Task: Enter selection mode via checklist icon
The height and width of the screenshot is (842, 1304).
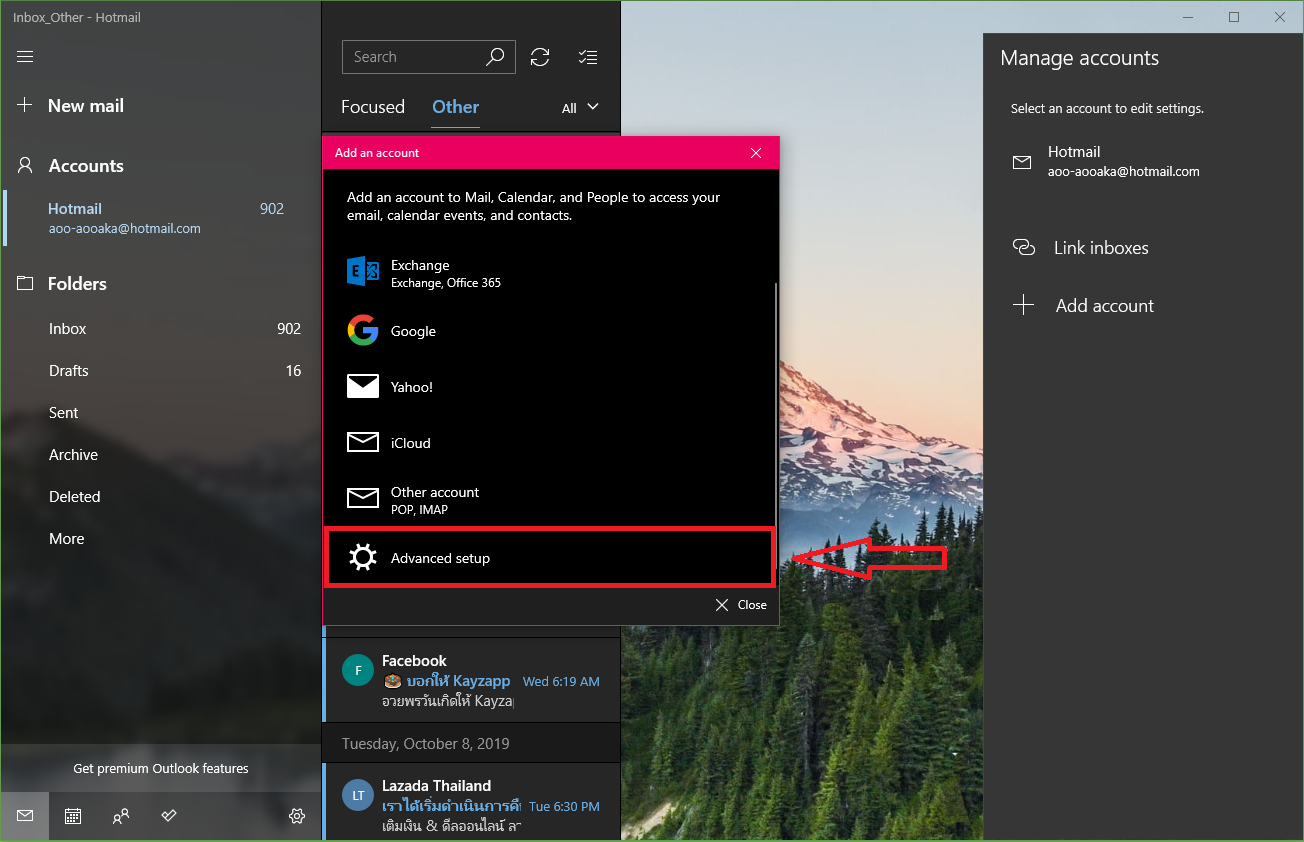Action: (588, 57)
